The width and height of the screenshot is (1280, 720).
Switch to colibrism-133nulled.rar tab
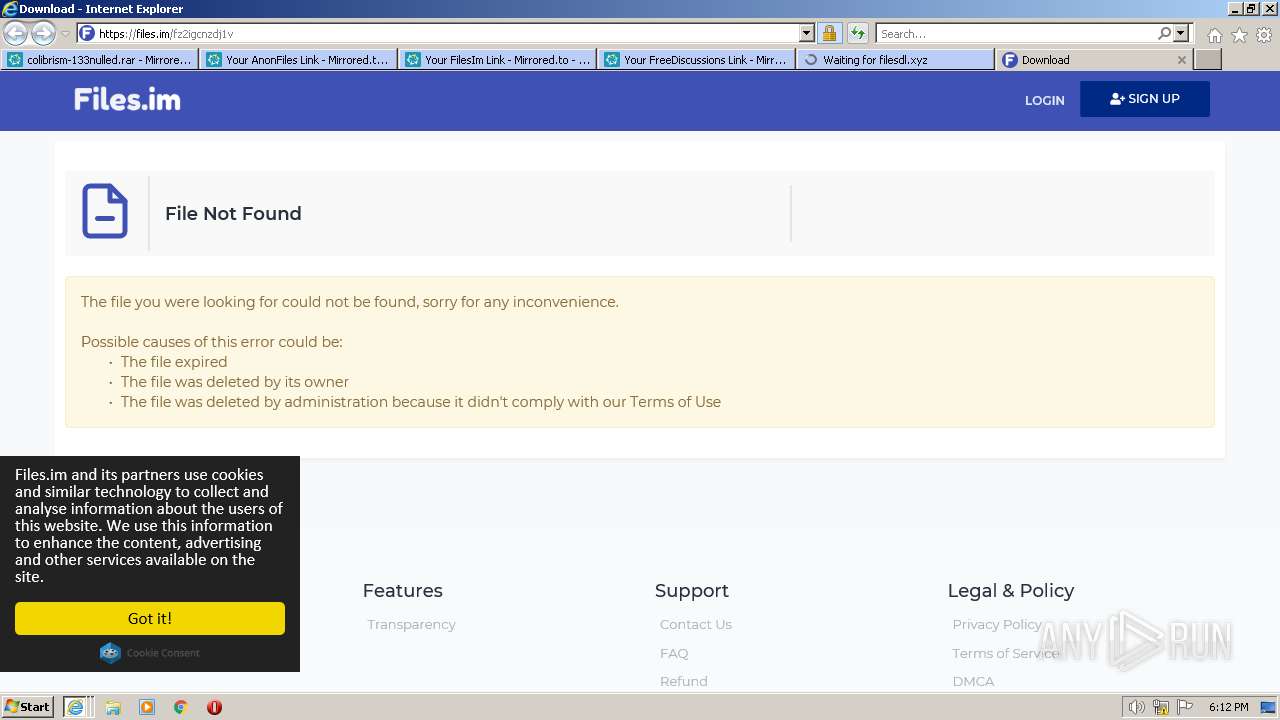pos(100,60)
